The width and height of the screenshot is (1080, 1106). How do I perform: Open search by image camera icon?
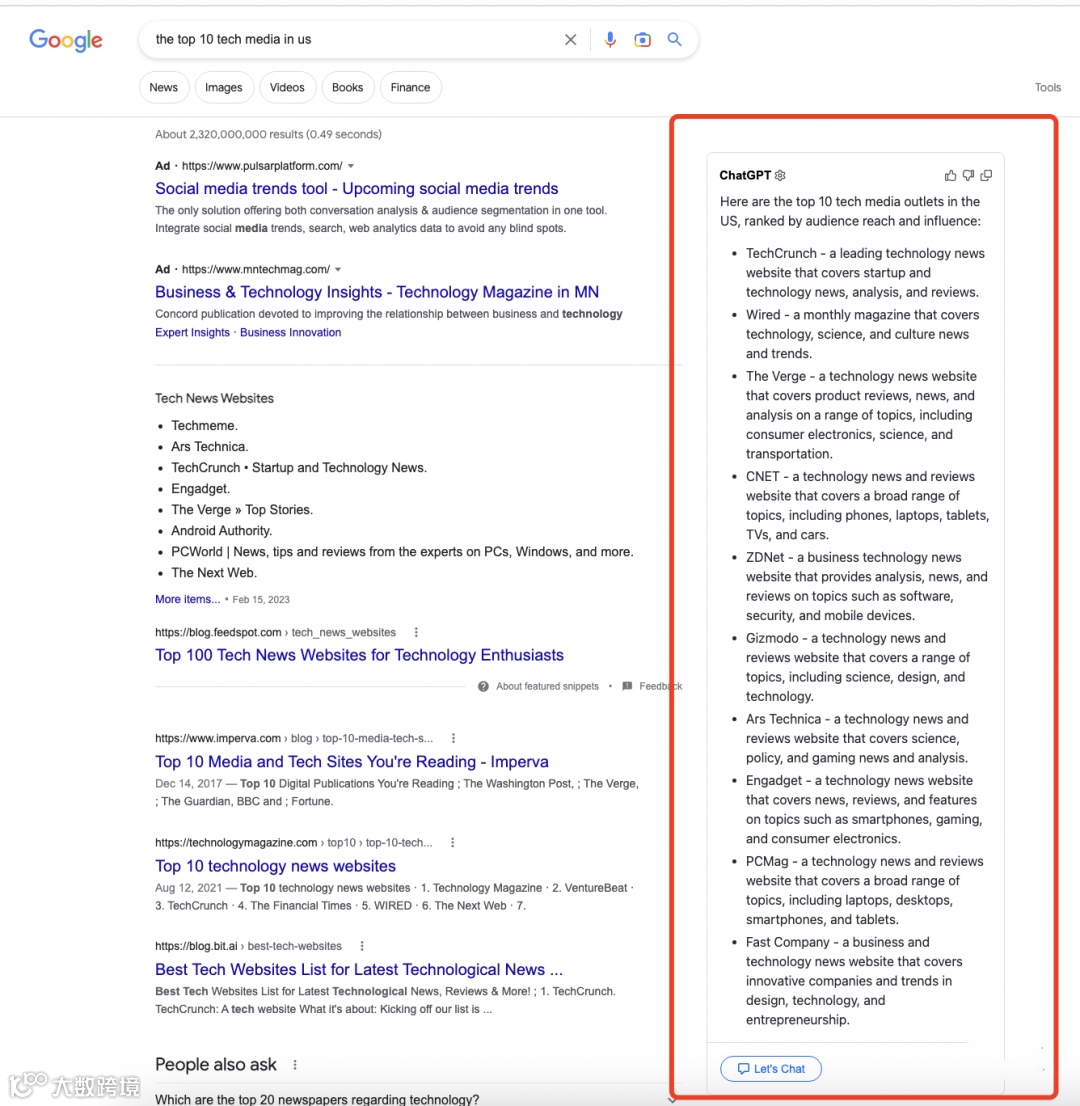[642, 40]
